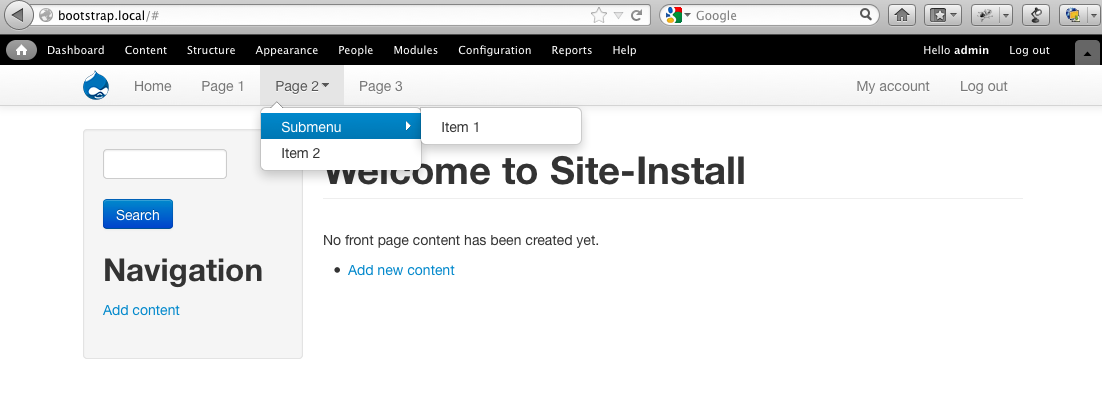Go to Home in site navbar
The image size is (1102, 398).
153,86
